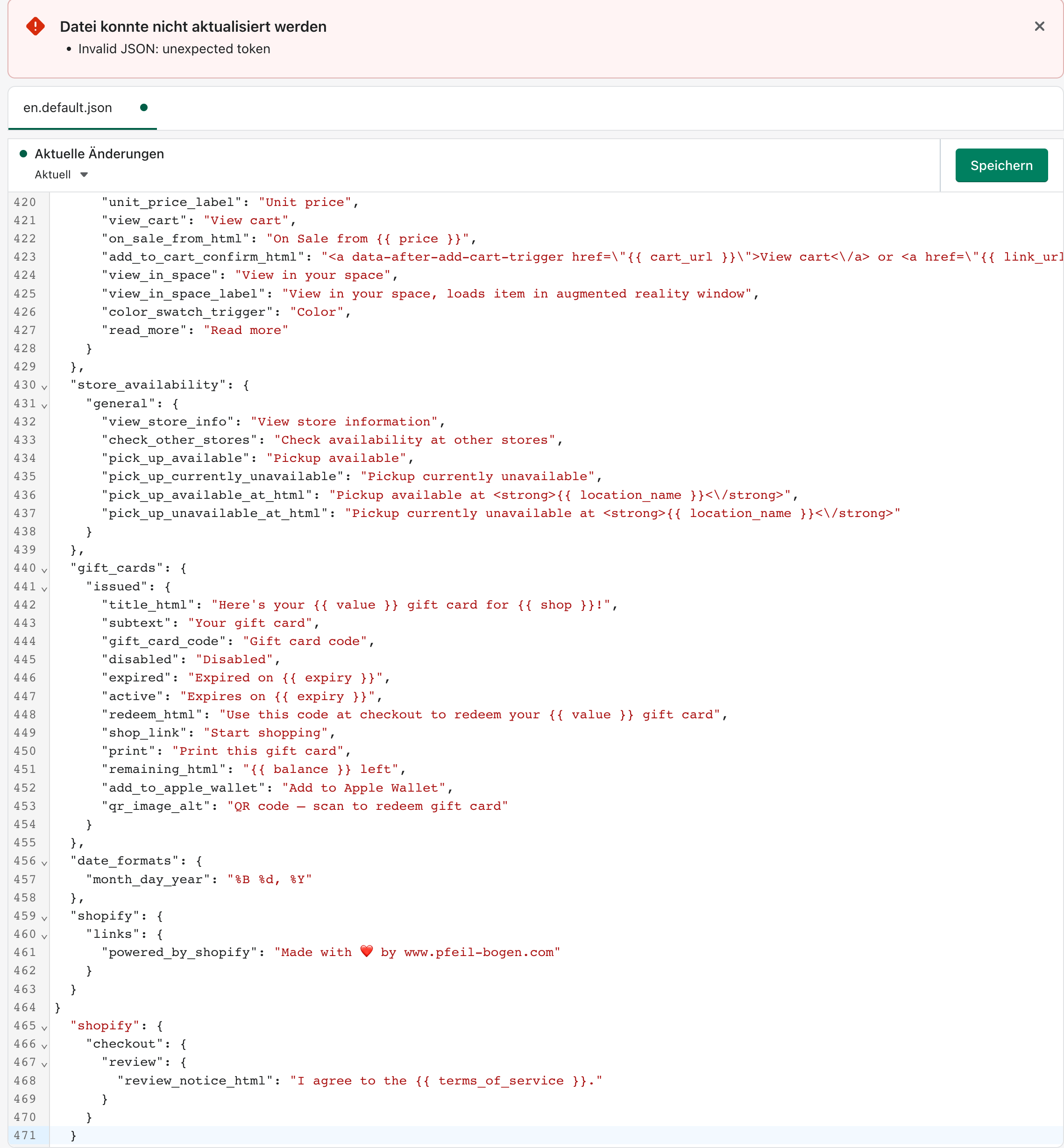Click the red heart emoji in line 461
Screen dimensions: 1064x1148
[x=366, y=952]
